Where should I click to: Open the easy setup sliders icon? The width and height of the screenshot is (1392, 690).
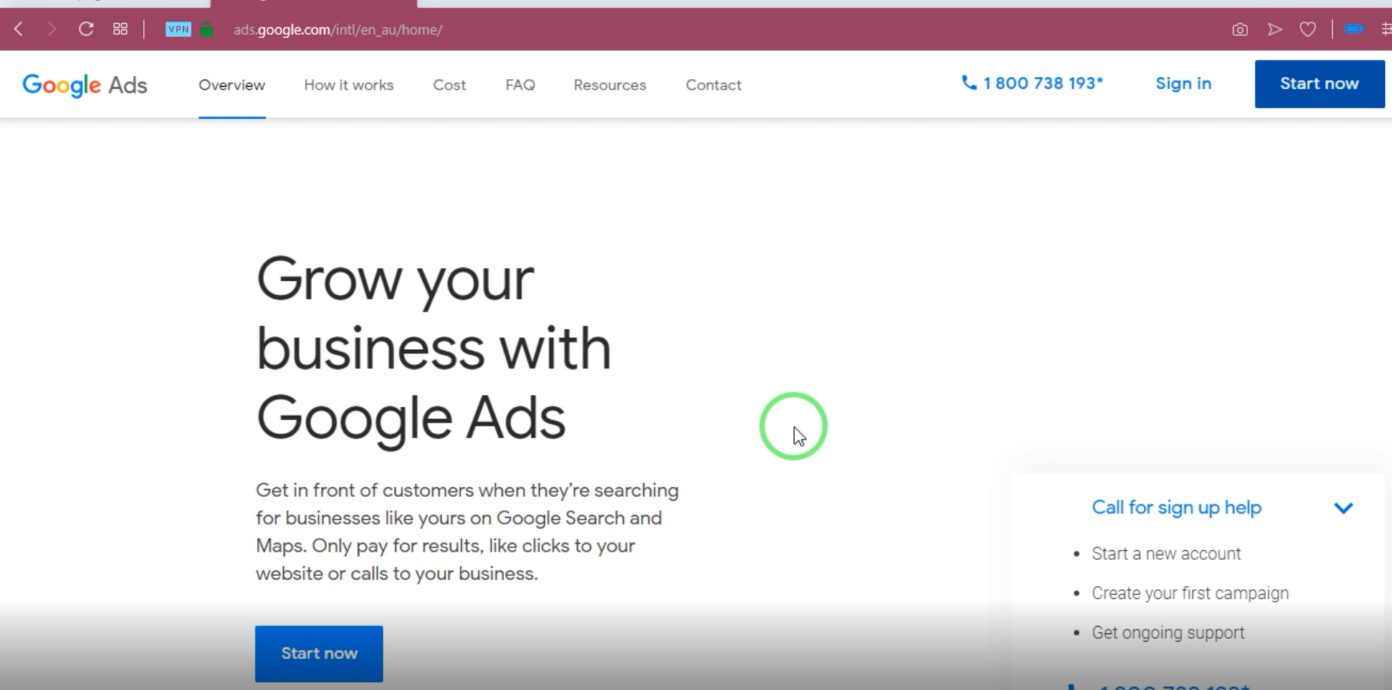click(x=1386, y=29)
